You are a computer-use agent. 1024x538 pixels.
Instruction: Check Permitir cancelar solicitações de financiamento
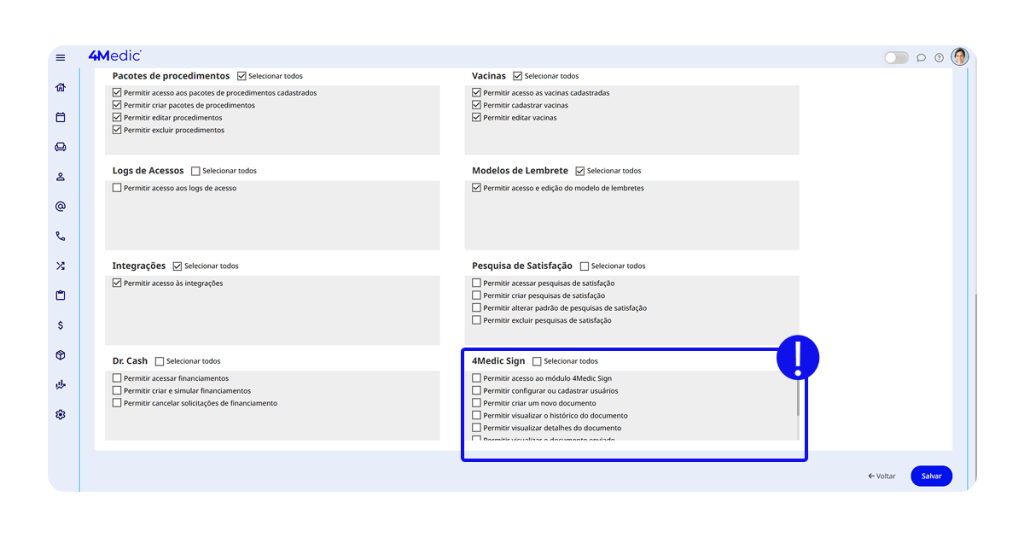tap(117, 403)
